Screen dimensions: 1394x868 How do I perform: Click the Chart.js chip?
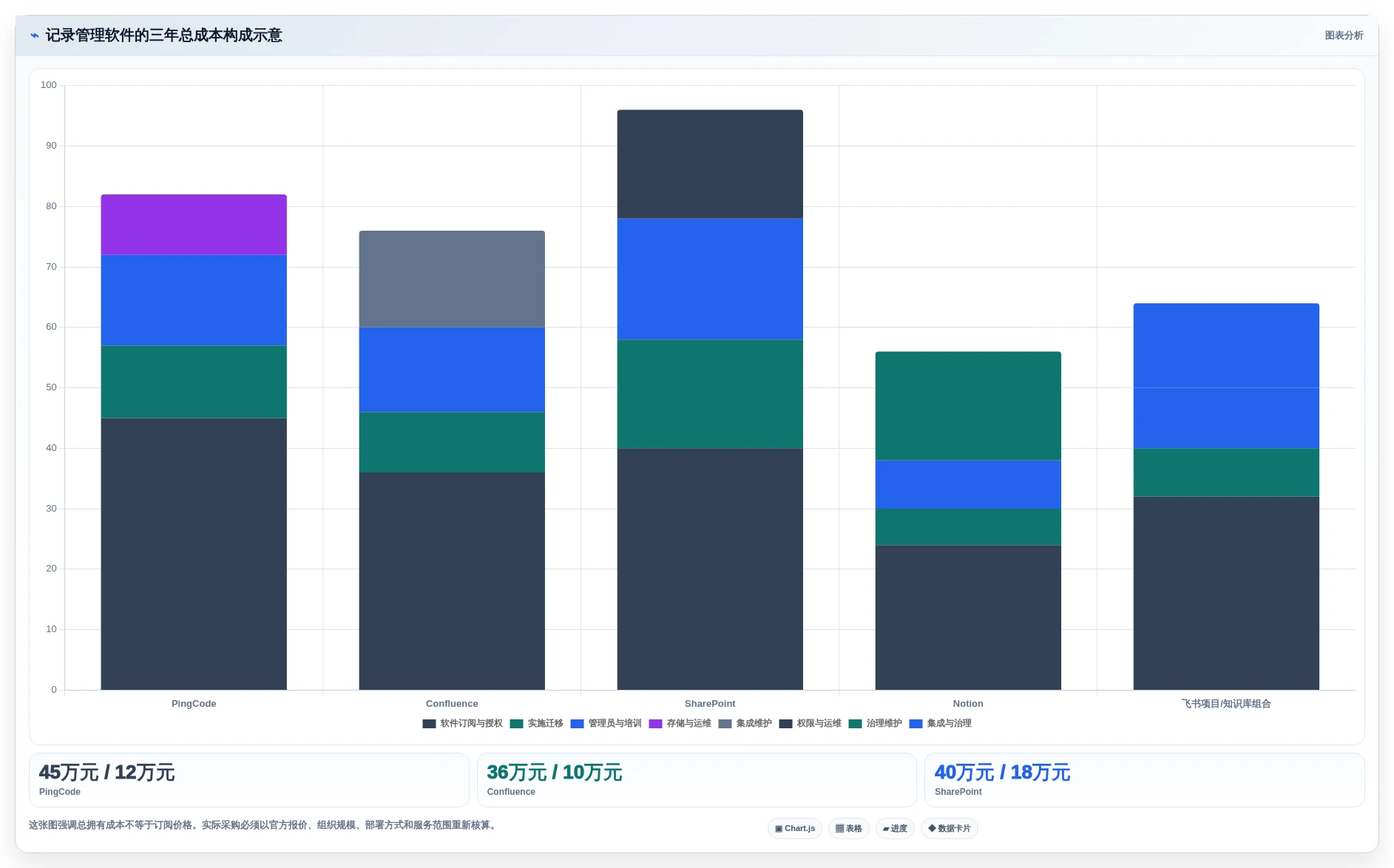794,828
